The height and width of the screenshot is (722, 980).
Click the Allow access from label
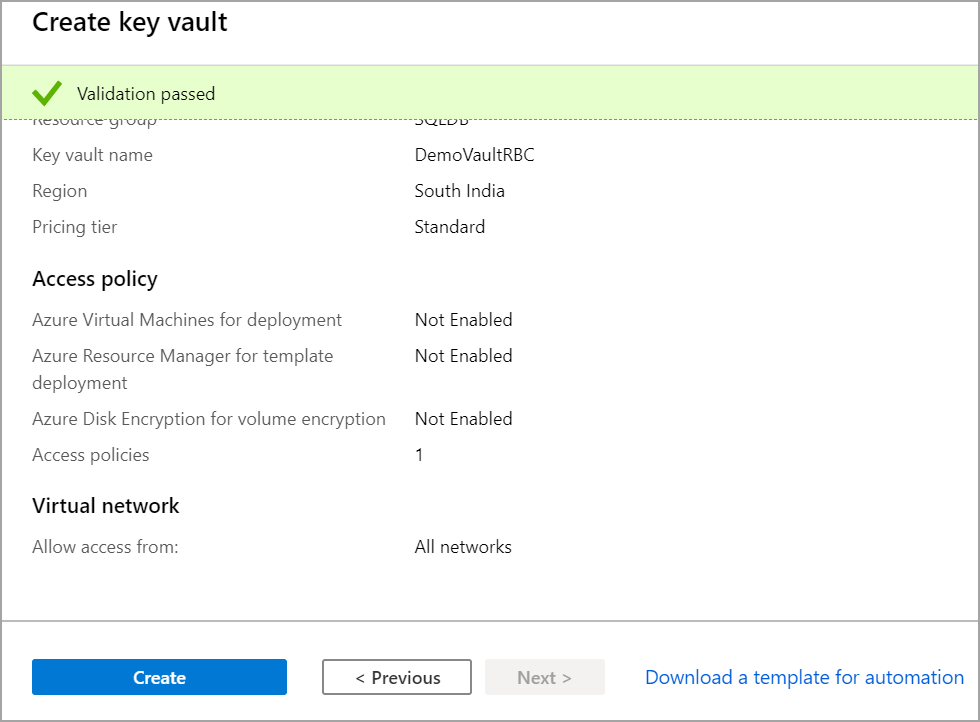(x=105, y=547)
